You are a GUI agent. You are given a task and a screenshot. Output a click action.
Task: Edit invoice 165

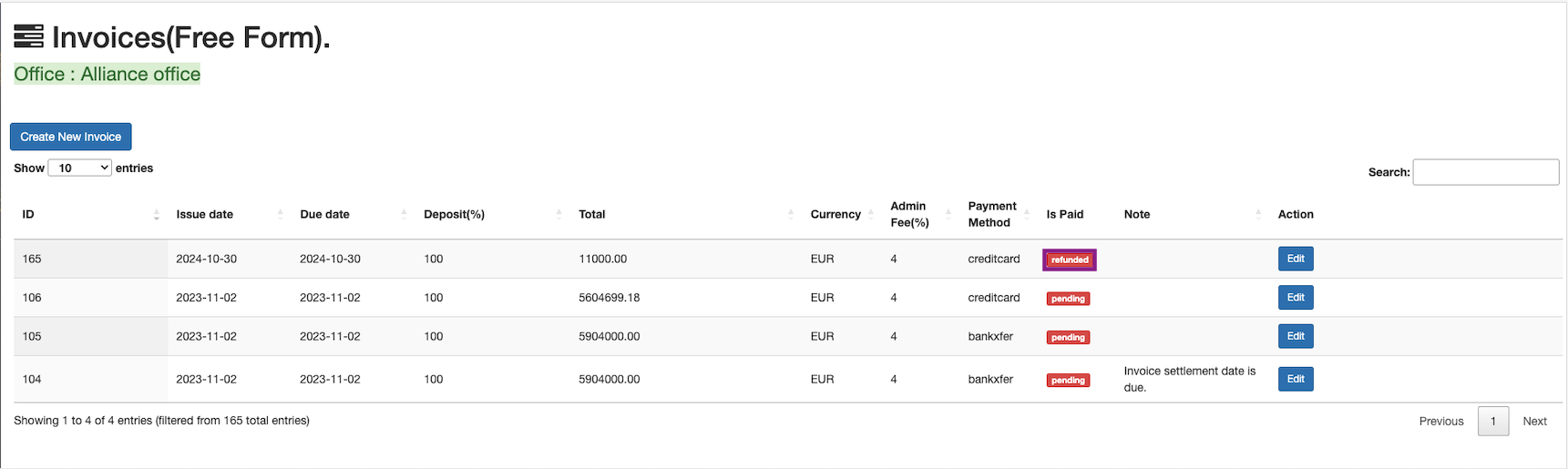[1295, 259]
